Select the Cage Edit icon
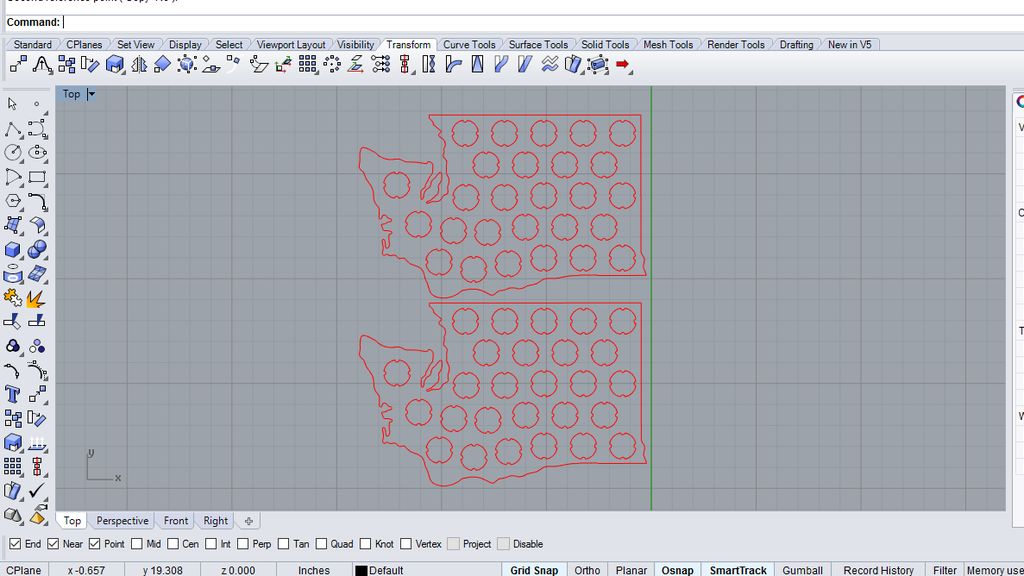 pos(598,64)
